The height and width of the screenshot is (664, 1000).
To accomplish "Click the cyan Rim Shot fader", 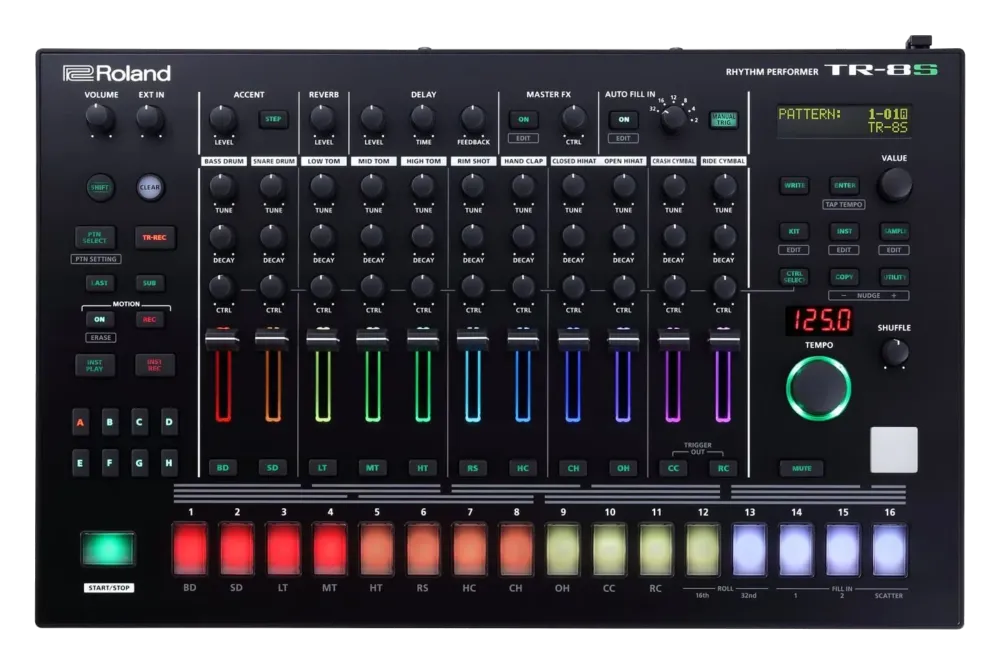I will pos(473,339).
